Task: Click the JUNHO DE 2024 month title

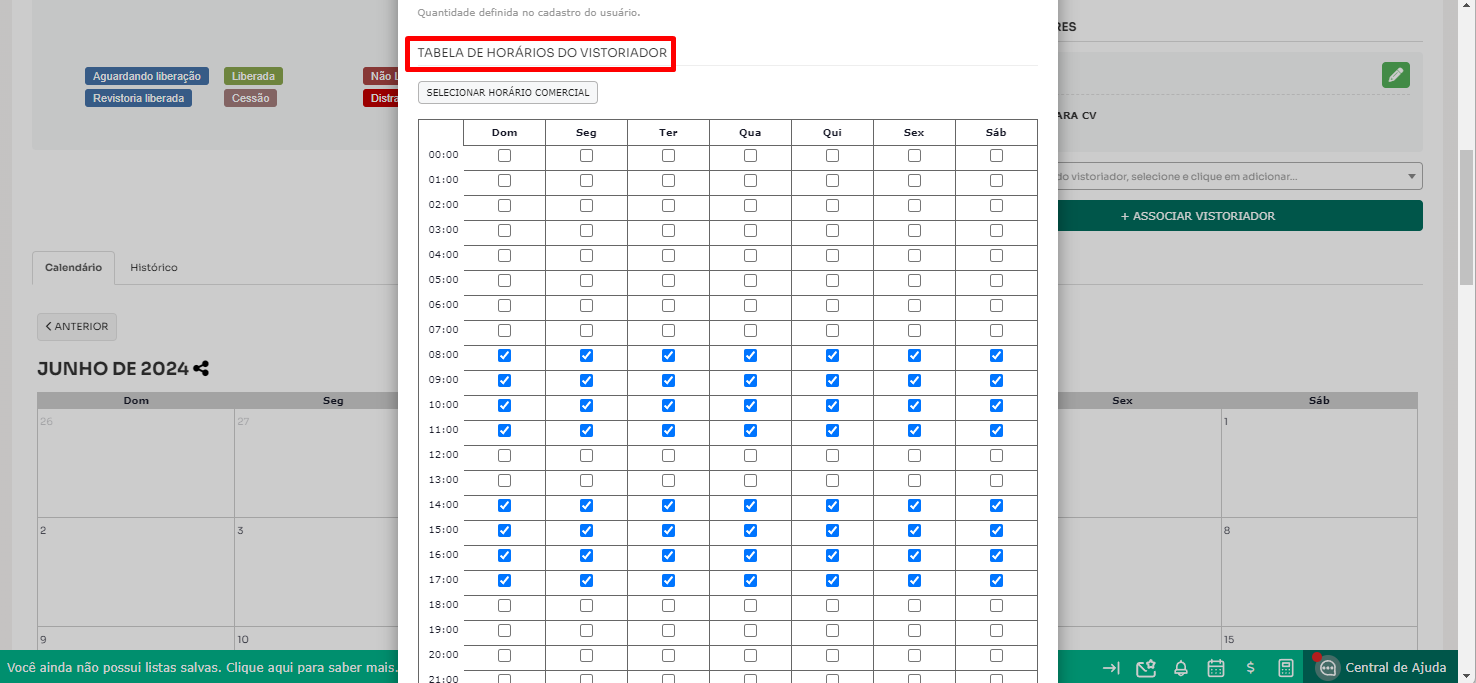Action: click(x=113, y=369)
